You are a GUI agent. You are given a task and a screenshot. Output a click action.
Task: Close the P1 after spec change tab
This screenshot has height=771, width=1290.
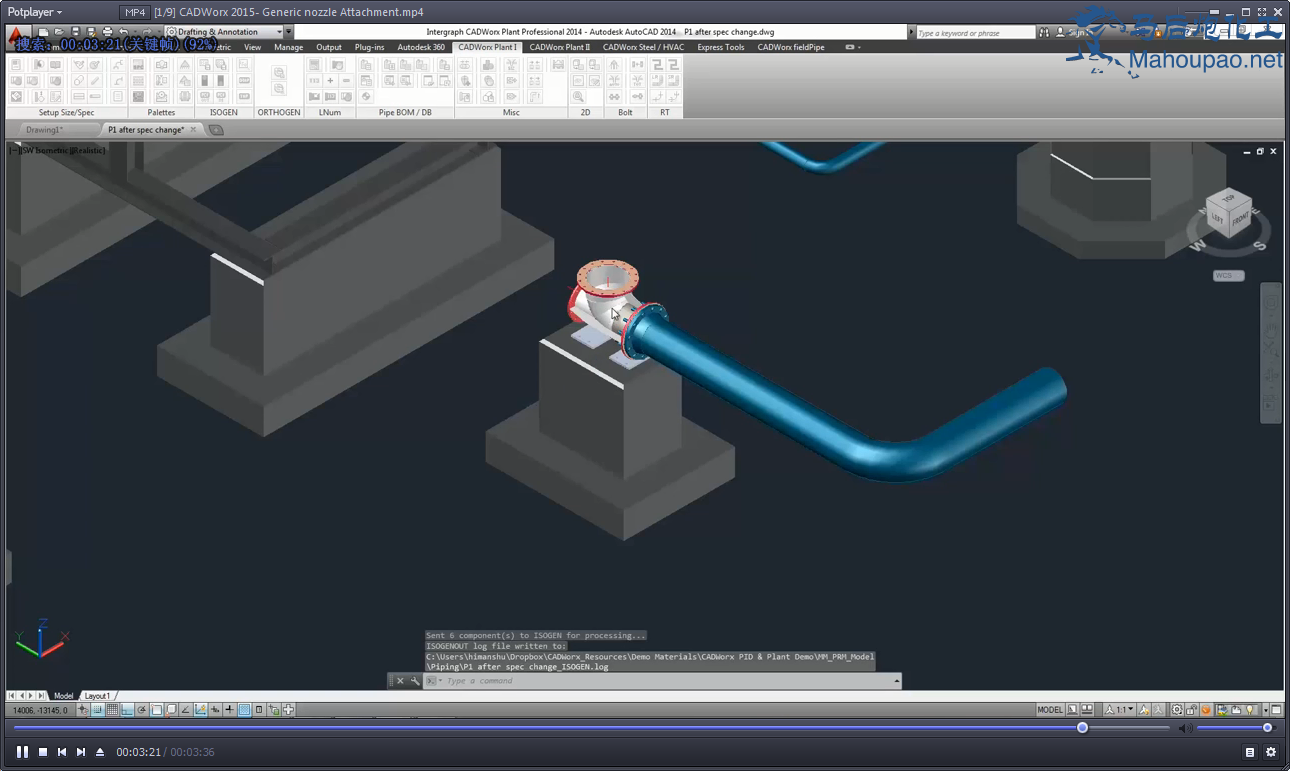point(192,129)
